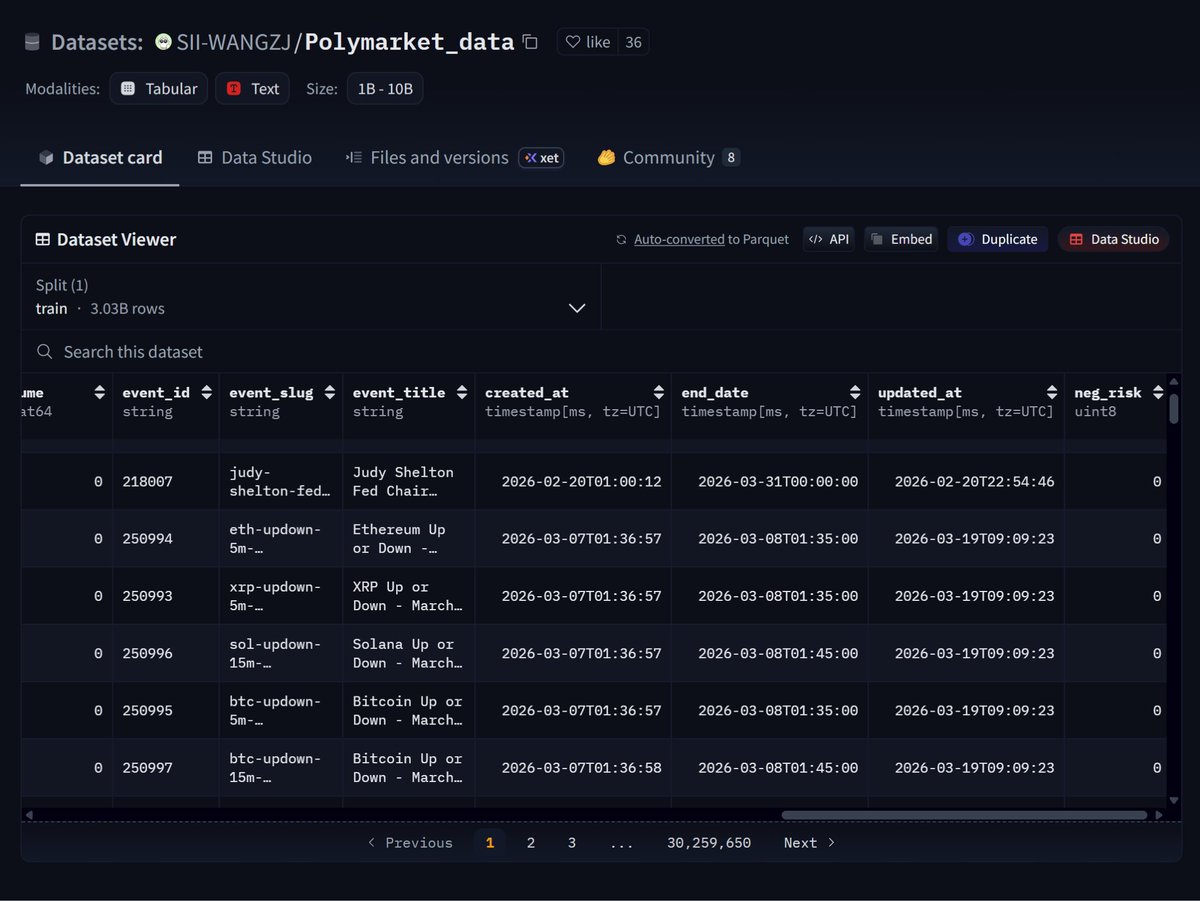
Task: Jump to last page 30,259,650
Action: (709, 843)
